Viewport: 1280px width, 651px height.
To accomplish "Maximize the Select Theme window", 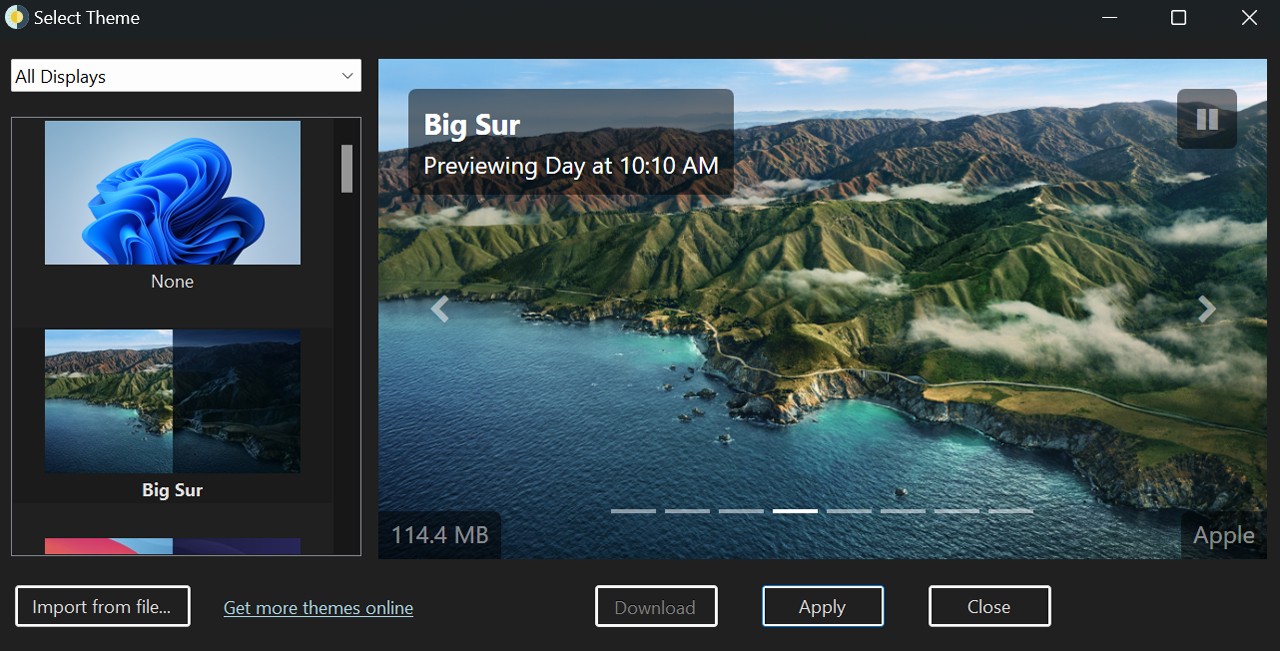I will 1178,18.
